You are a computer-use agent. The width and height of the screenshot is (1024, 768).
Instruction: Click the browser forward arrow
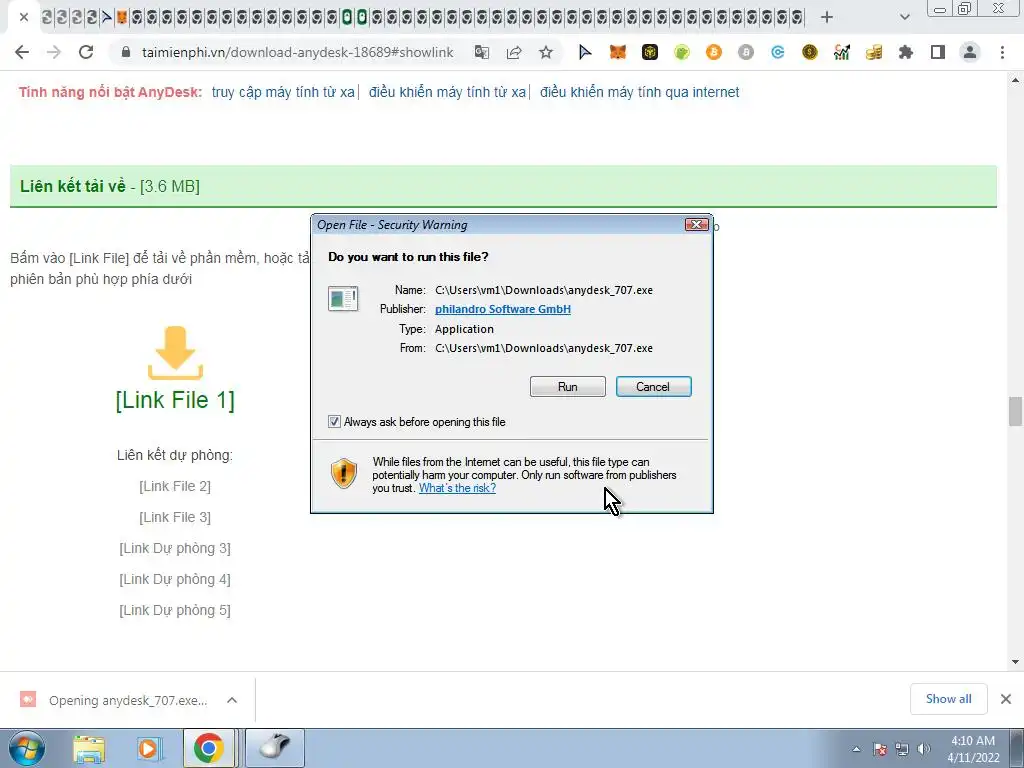[x=54, y=52]
